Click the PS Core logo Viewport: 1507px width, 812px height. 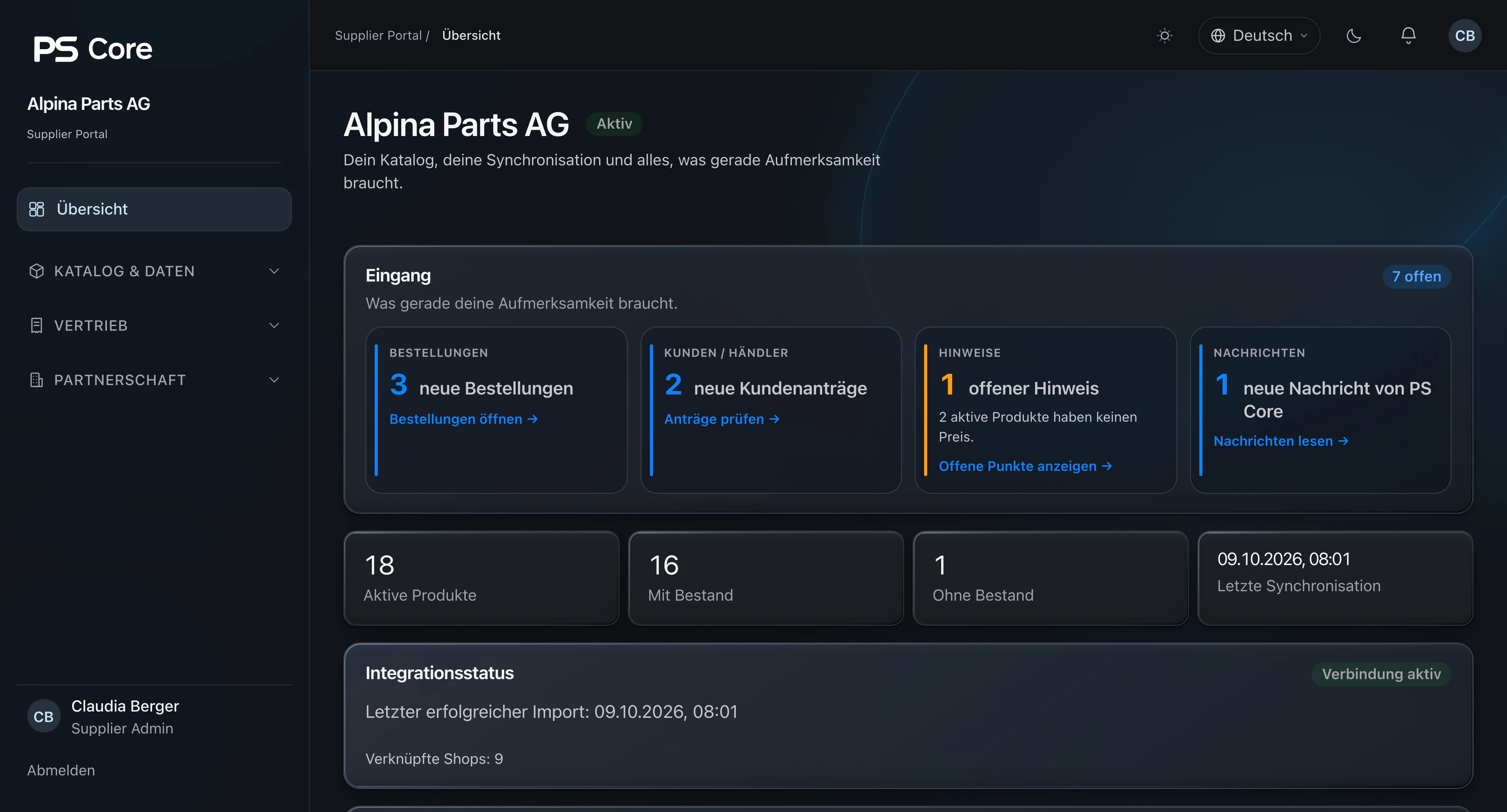click(93, 48)
